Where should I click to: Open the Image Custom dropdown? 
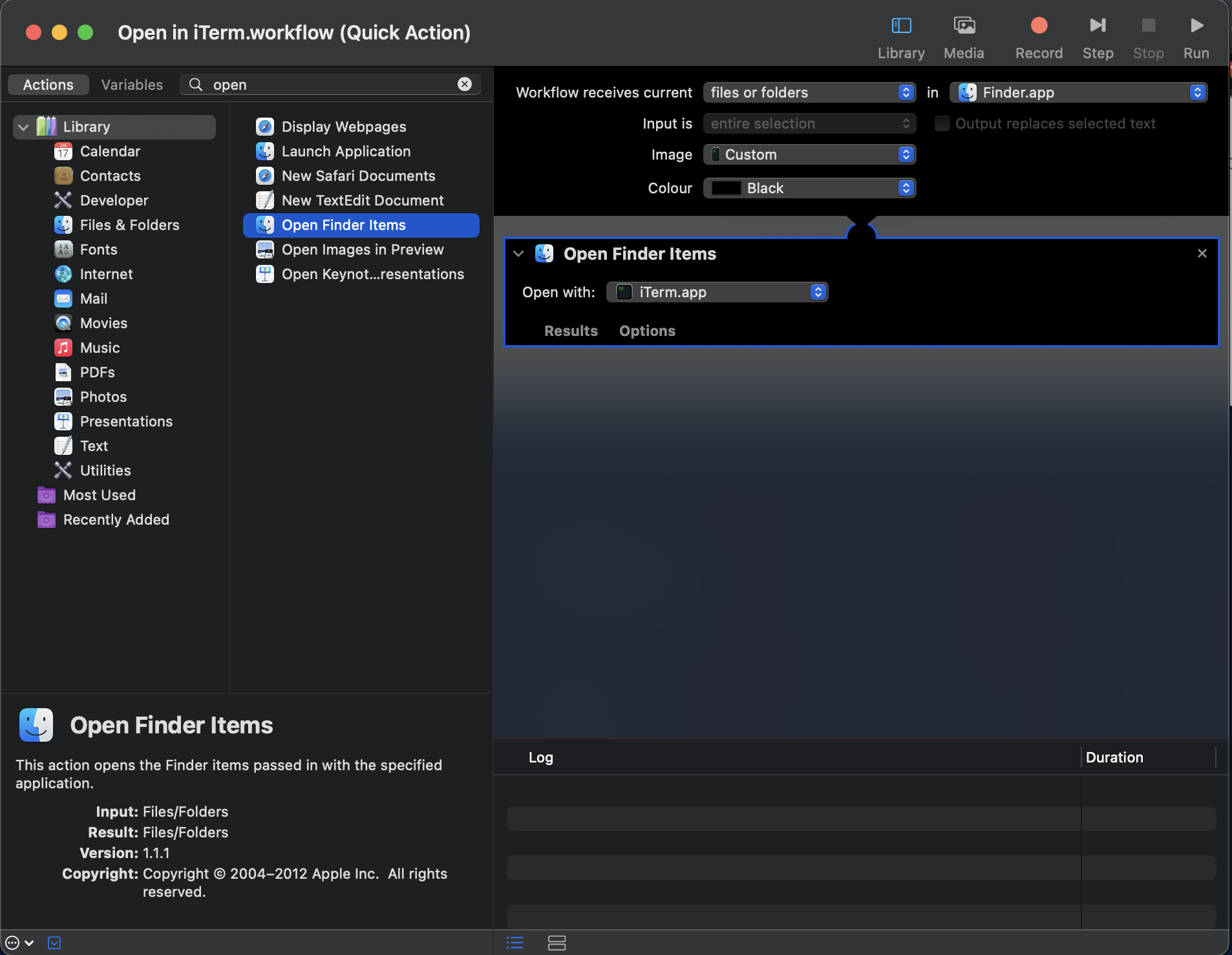click(x=809, y=155)
